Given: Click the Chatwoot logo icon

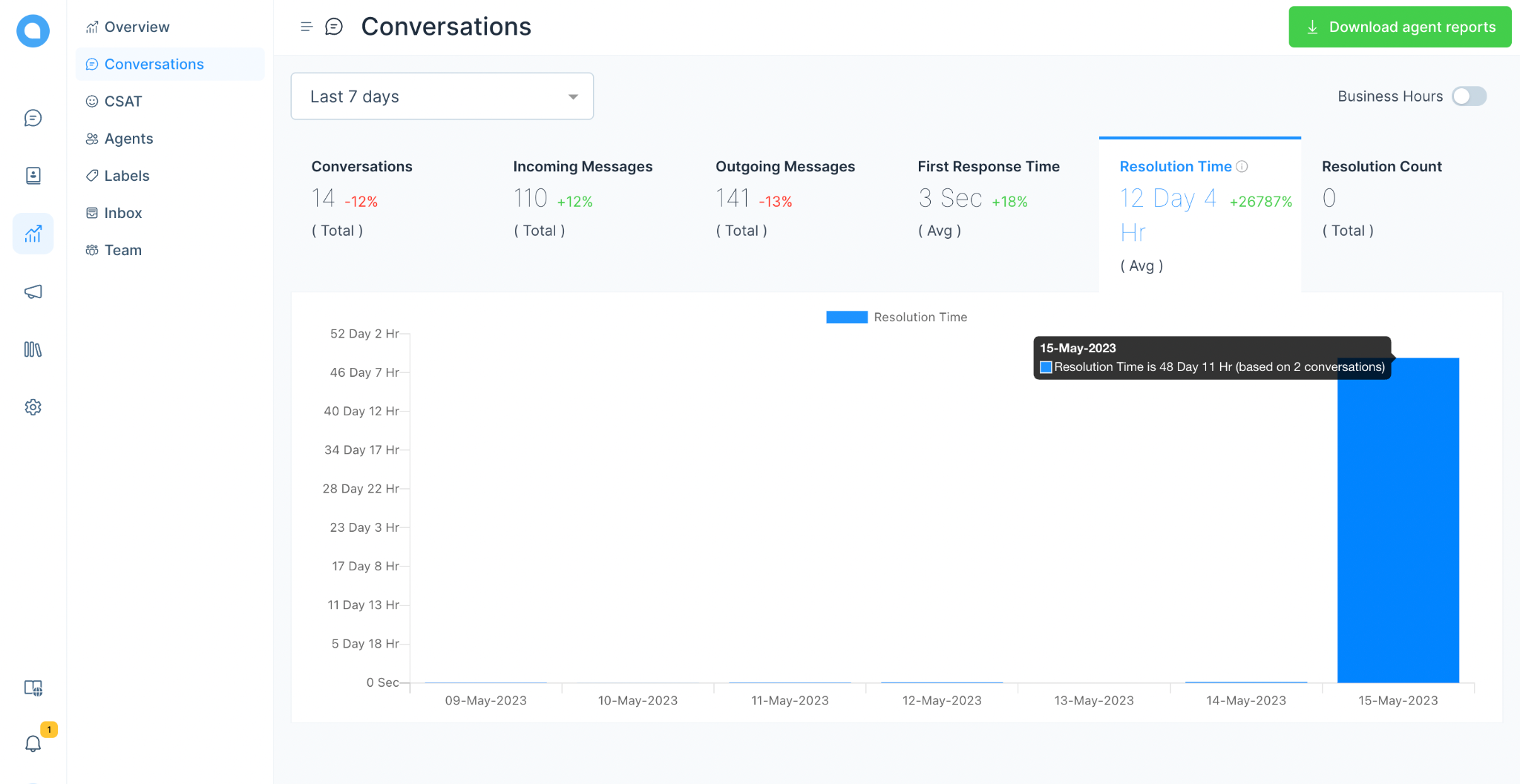Looking at the screenshot, I should (33, 30).
